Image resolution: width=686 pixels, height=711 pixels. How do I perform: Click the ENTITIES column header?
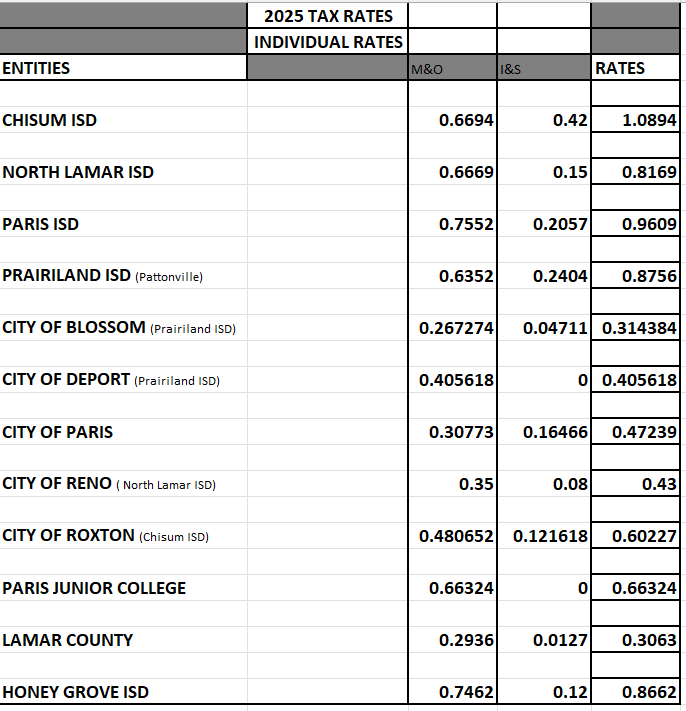pos(123,68)
